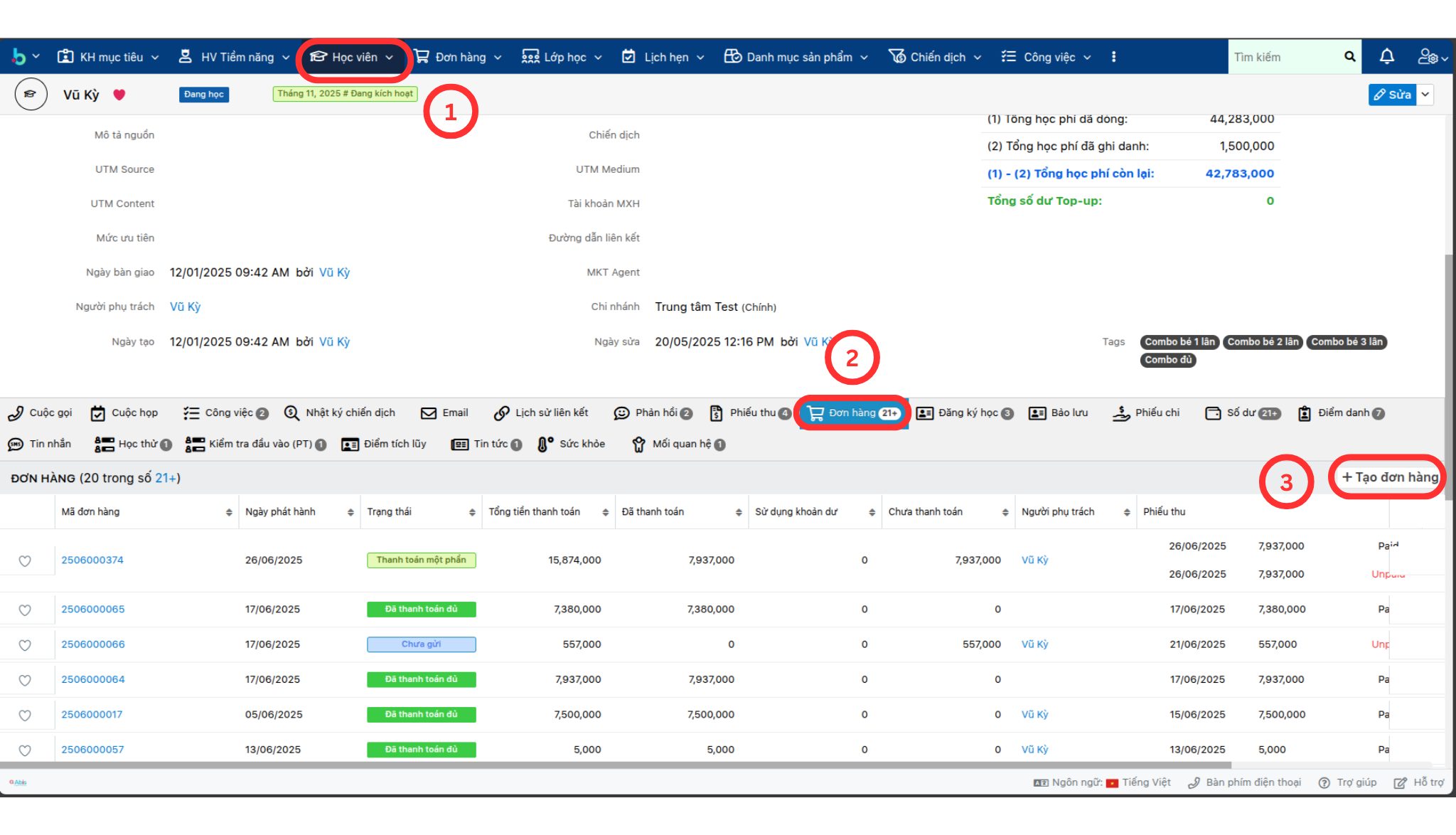Expand the dropdown arrow next to Sửa
This screenshot has height=835, width=1456.
coord(1425,95)
